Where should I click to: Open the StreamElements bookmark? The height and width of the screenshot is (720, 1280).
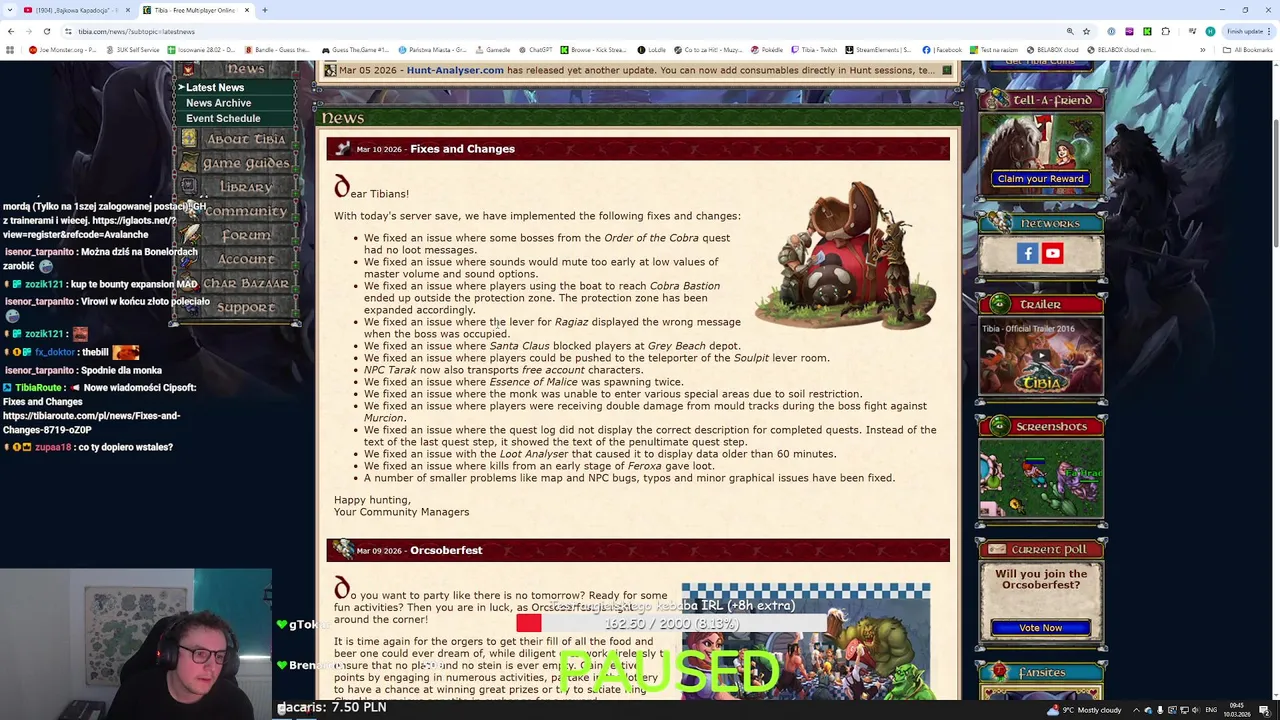coord(879,50)
